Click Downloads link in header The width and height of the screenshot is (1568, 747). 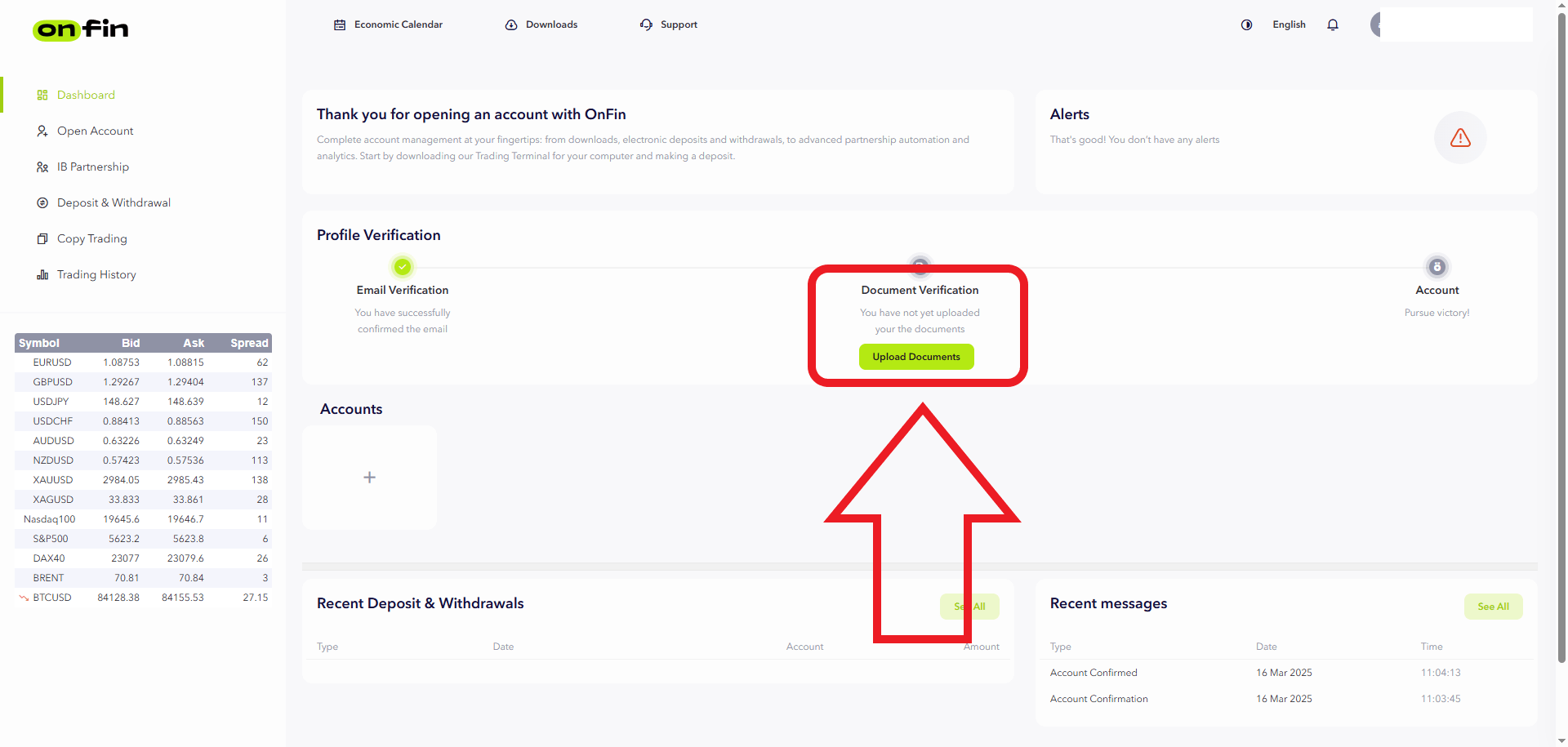pos(551,25)
